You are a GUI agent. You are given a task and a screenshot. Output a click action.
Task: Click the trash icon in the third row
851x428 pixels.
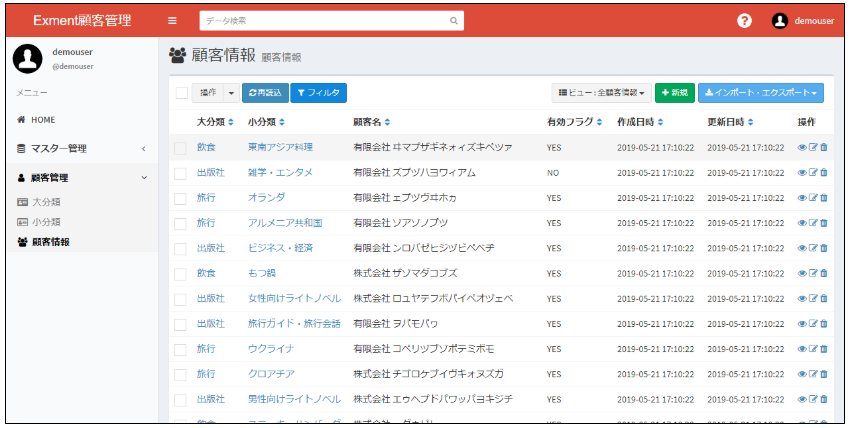(x=824, y=197)
